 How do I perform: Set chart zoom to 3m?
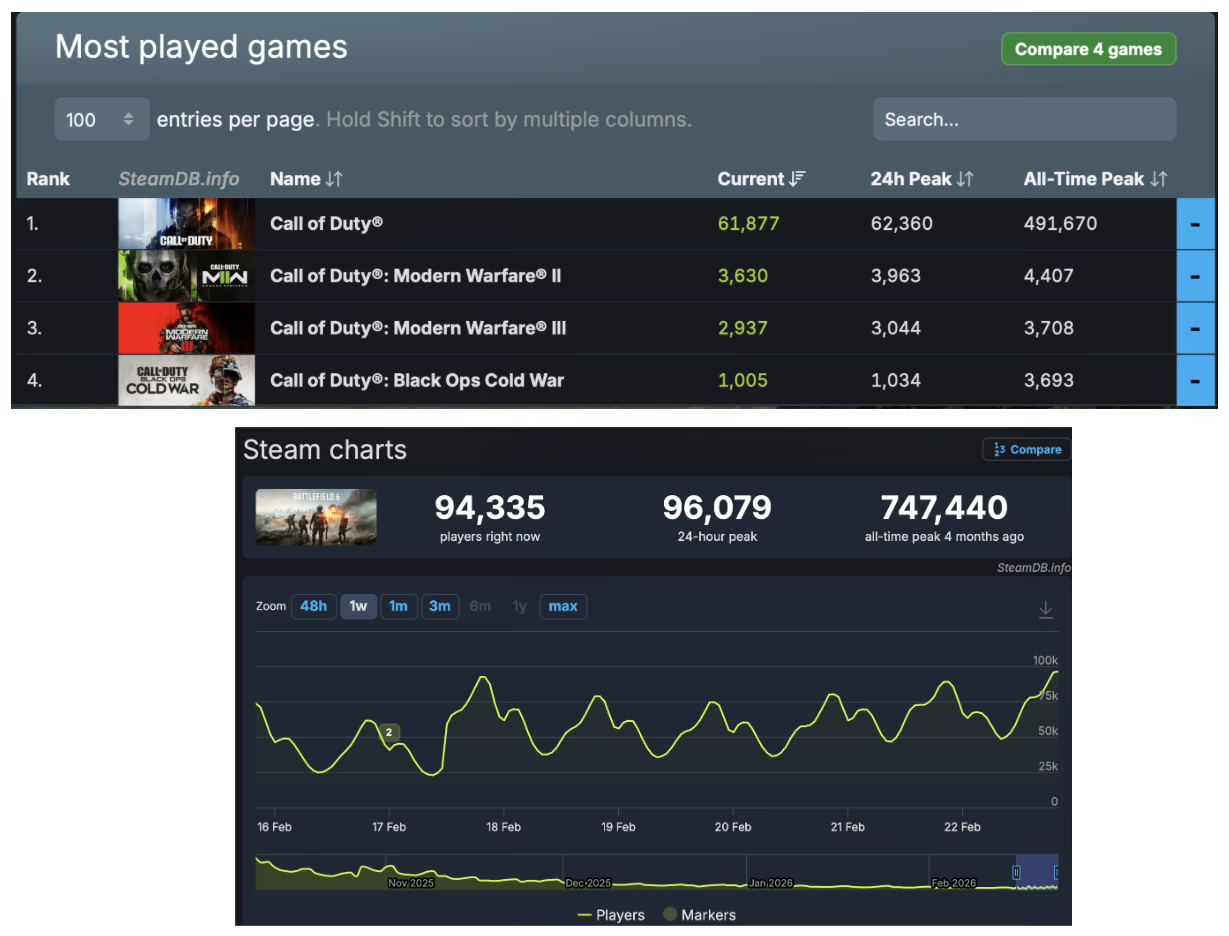coord(440,606)
